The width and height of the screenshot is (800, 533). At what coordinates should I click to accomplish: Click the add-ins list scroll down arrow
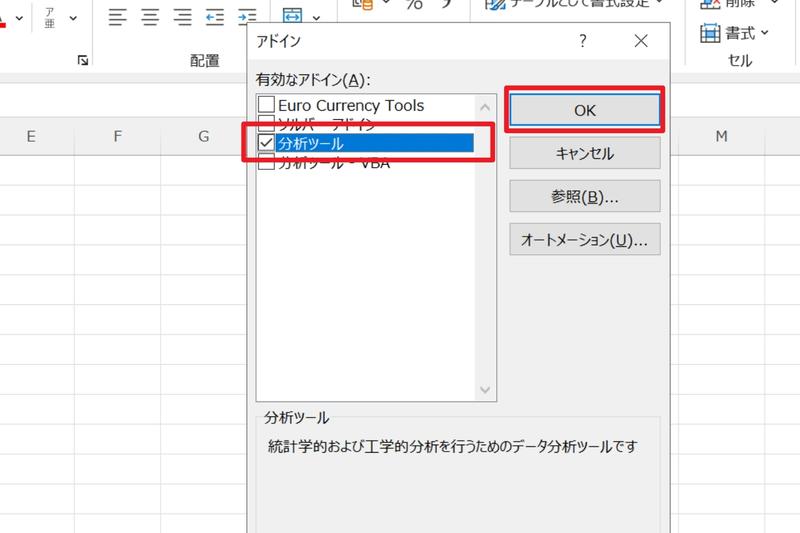[485, 390]
